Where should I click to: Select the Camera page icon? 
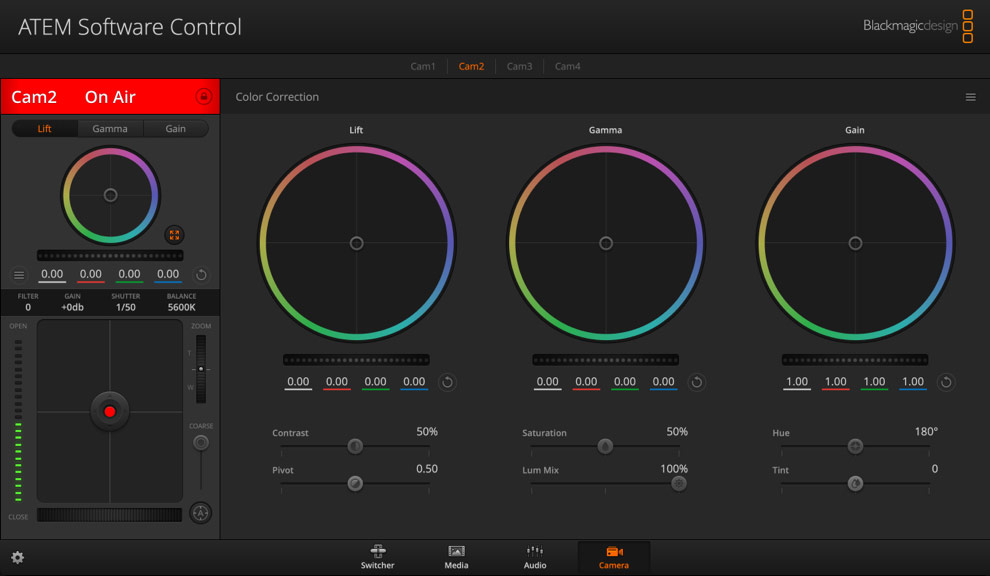(x=614, y=557)
